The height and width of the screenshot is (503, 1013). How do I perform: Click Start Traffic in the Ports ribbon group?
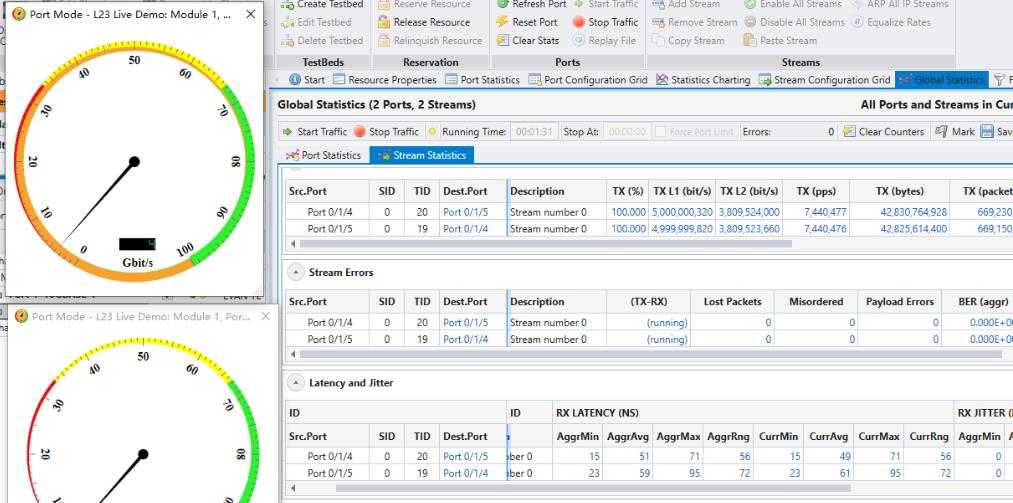tap(606, 4)
